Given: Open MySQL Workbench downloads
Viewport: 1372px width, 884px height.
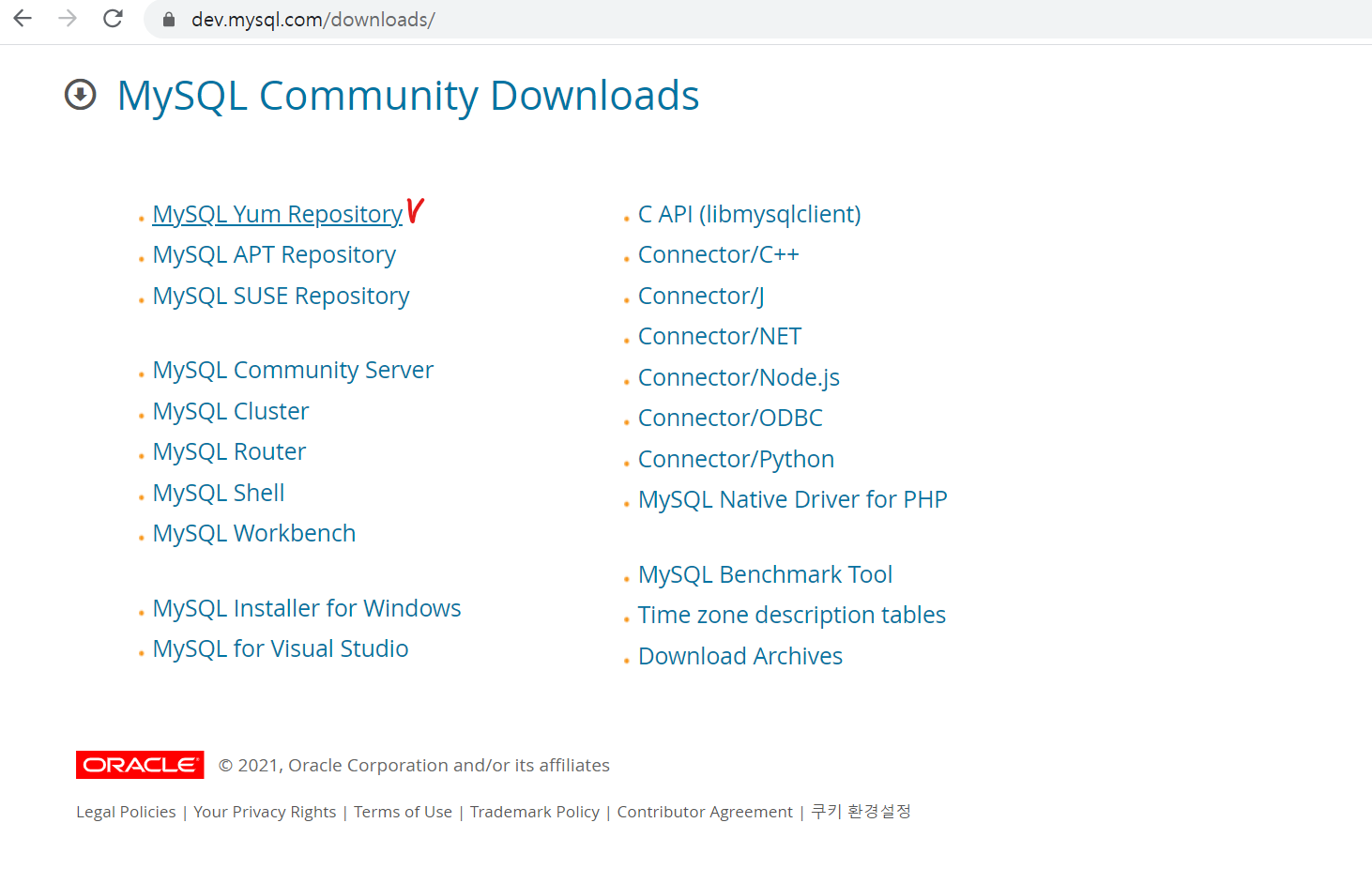Looking at the screenshot, I should tap(254, 533).
